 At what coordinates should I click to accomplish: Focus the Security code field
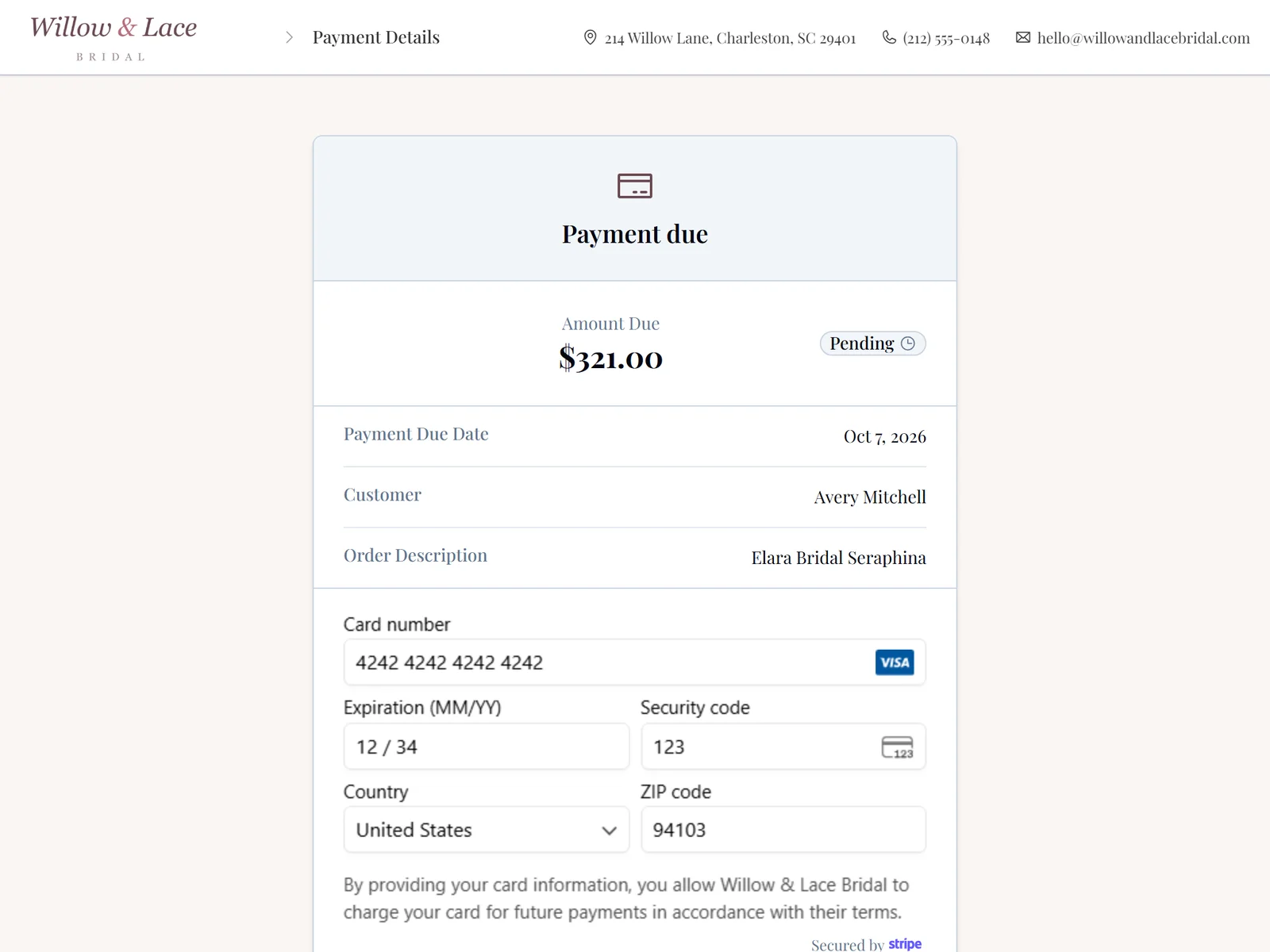[783, 747]
